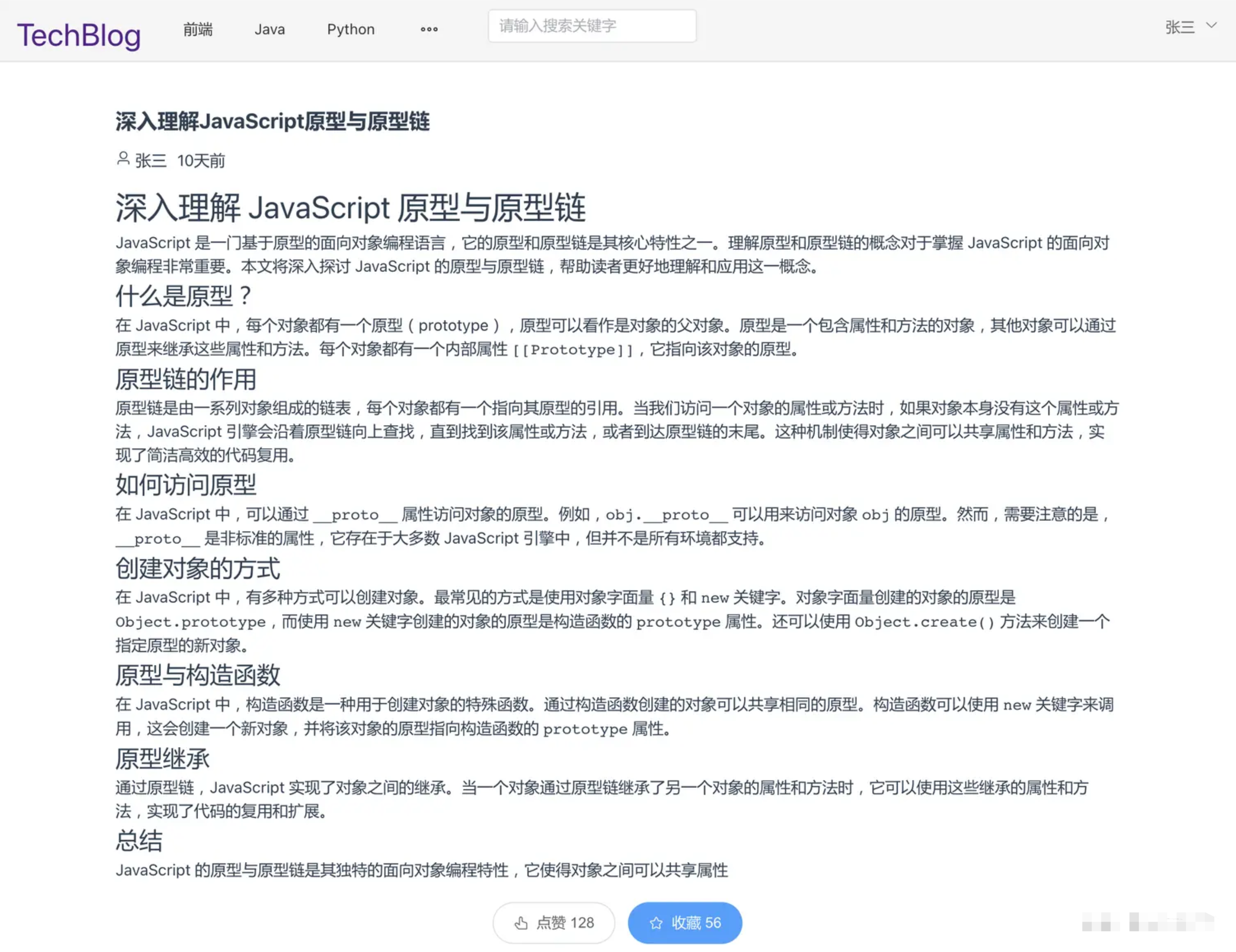Open the ellipsis more-navigation menu
This screenshot has height=952, width=1236.
[429, 29]
